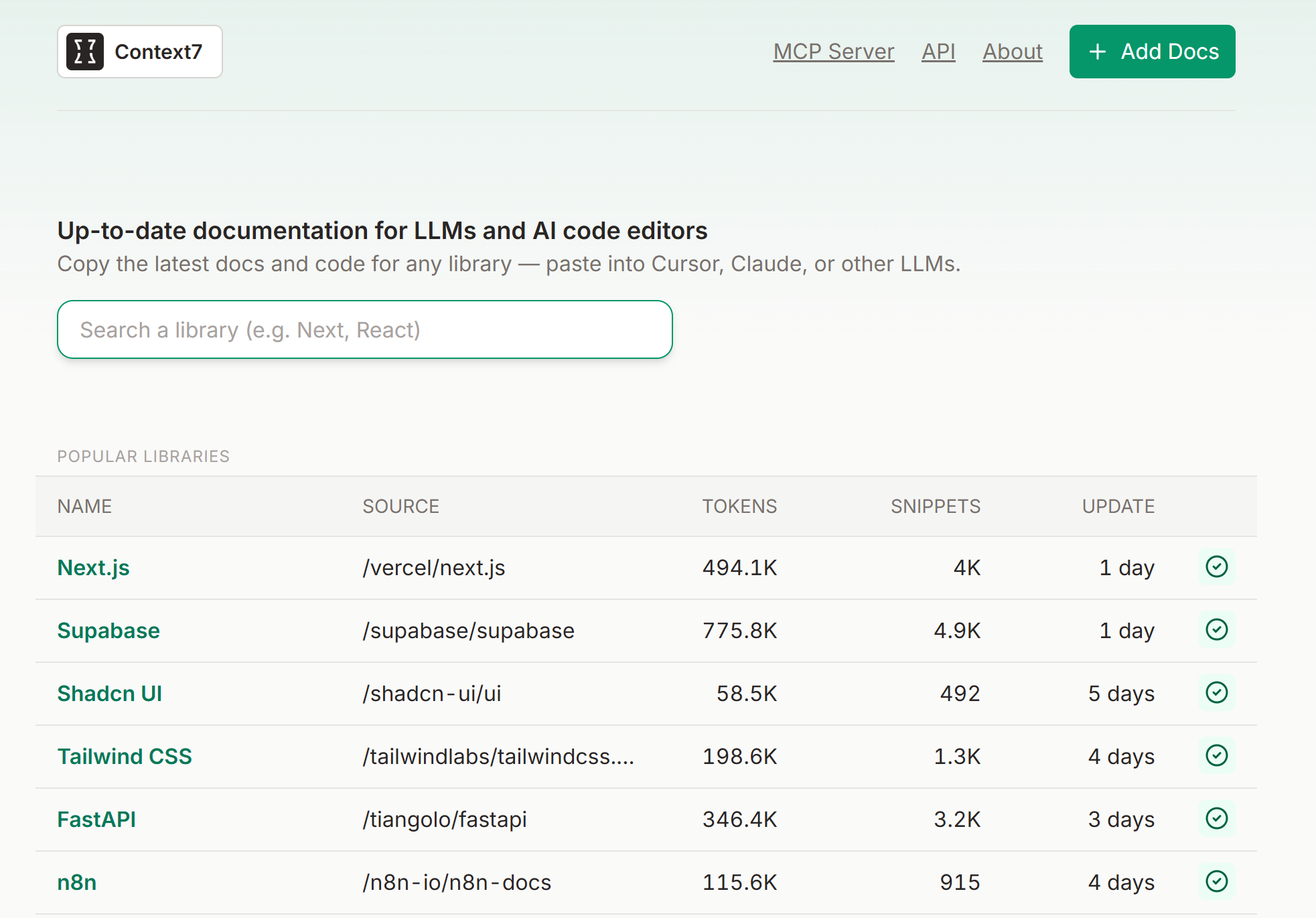
Task: Open the API link
Action: (938, 52)
